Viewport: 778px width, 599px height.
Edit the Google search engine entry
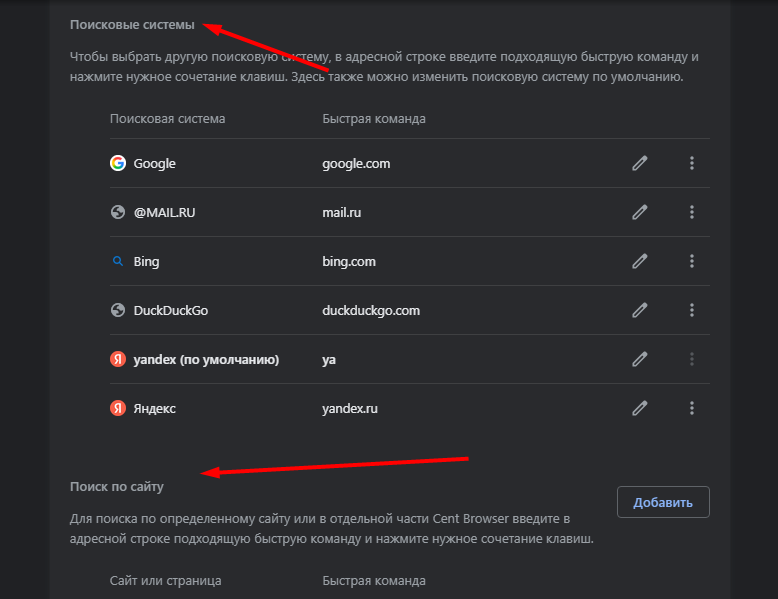(x=640, y=163)
